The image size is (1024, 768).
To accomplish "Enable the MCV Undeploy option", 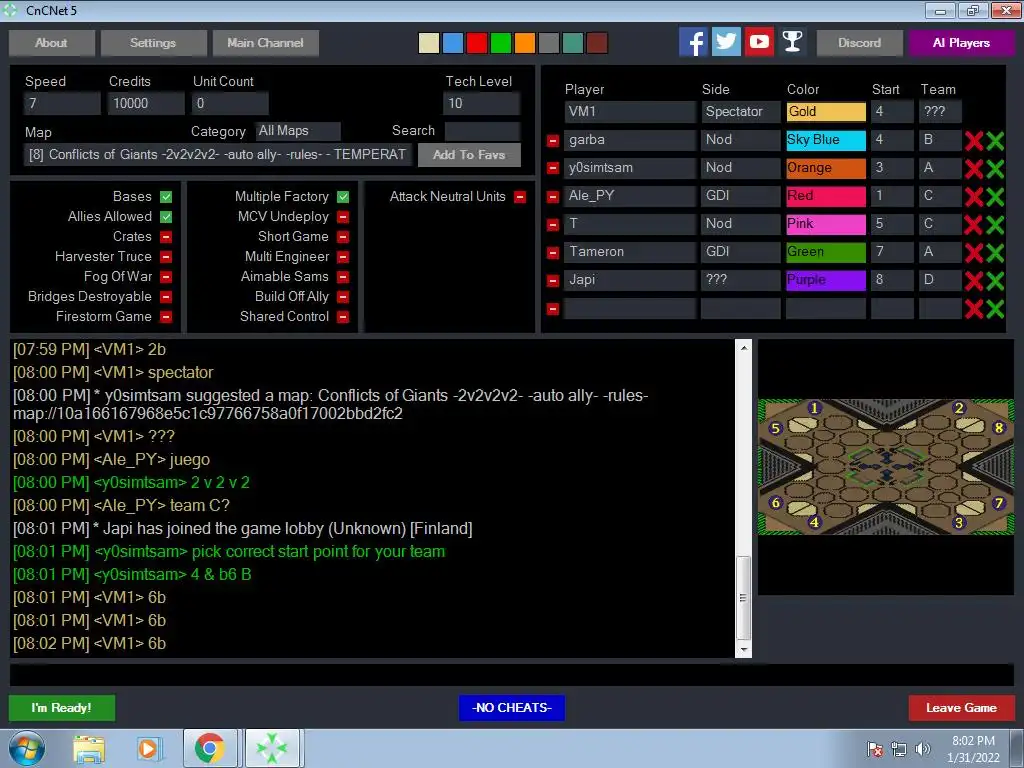I will pos(343,217).
